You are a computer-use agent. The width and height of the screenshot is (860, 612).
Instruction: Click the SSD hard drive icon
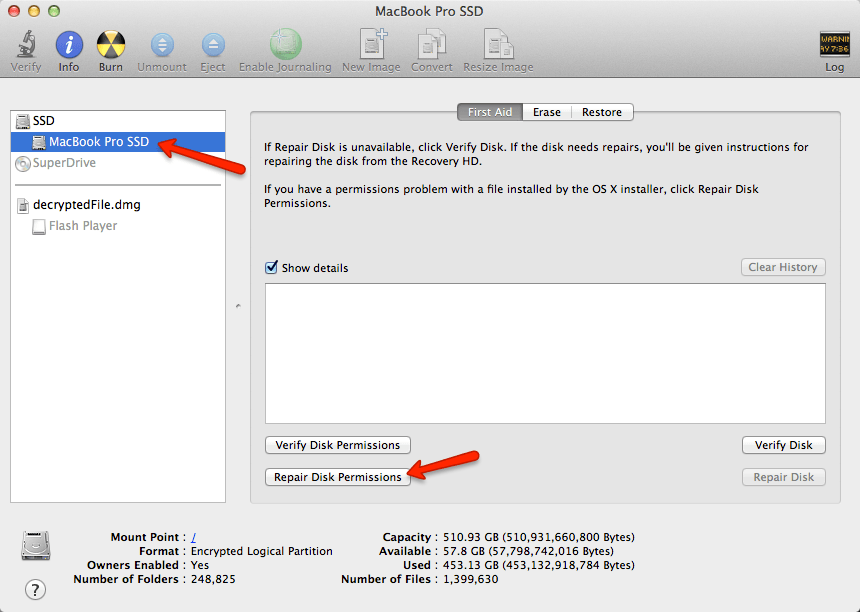(22, 121)
